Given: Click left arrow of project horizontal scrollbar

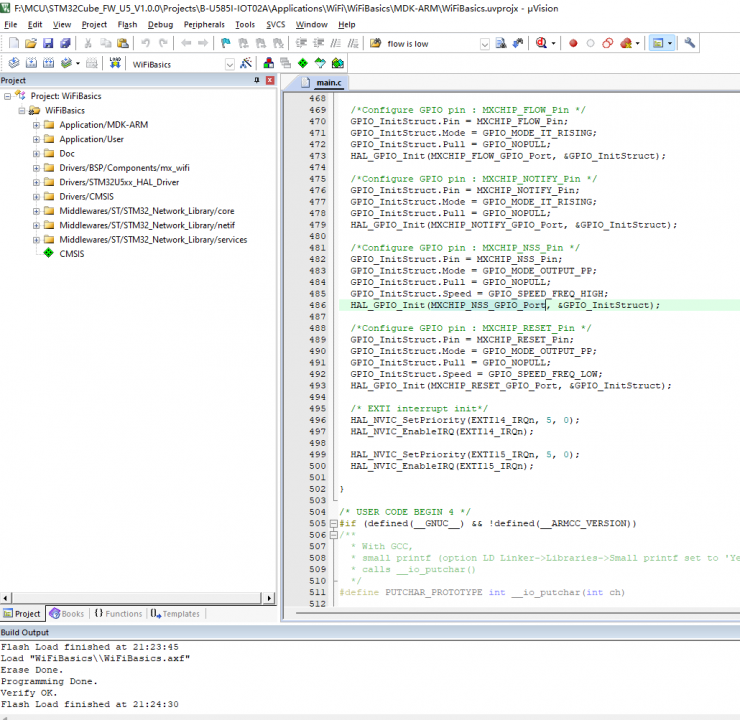Looking at the screenshot, I should pyautogui.click(x=5, y=598).
